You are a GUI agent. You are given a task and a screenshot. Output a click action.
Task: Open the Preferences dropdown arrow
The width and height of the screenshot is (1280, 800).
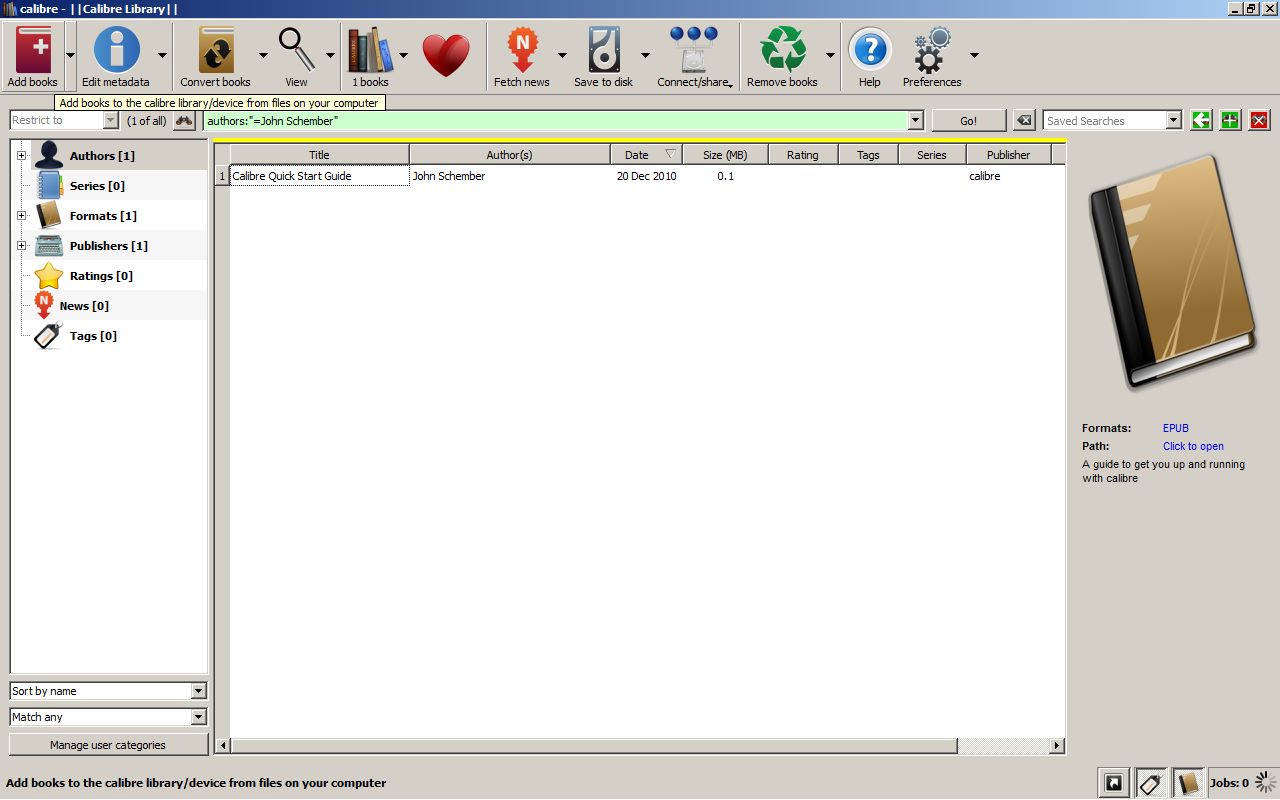click(x=974, y=56)
